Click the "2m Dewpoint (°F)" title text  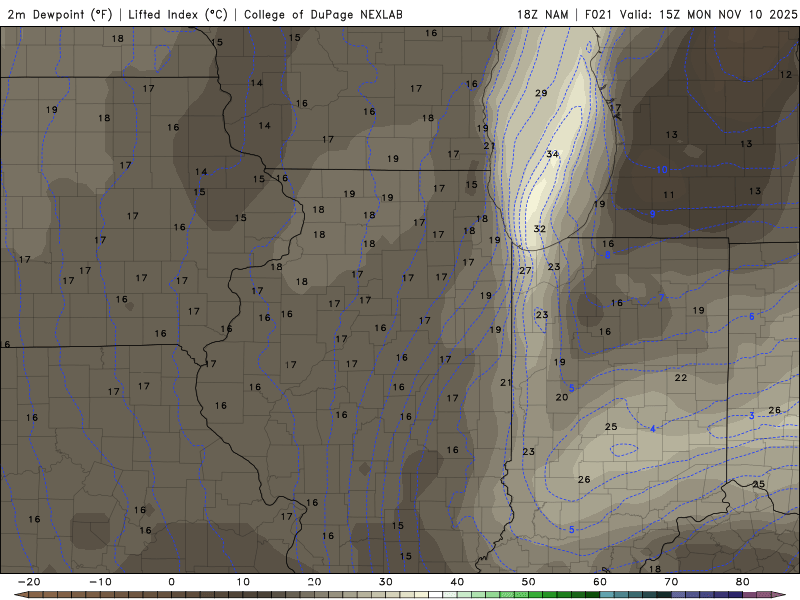click(60, 14)
